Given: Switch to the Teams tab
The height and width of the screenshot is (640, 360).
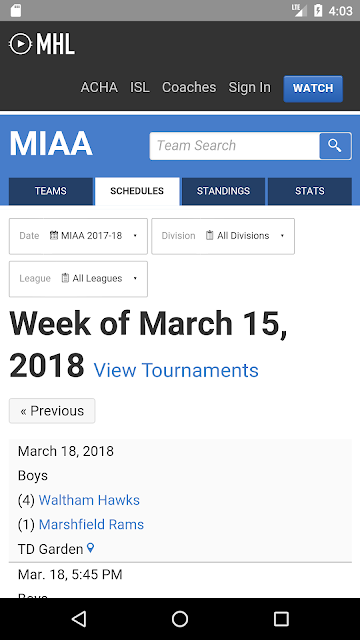Looking at the screenshot, I should [51, 191].
